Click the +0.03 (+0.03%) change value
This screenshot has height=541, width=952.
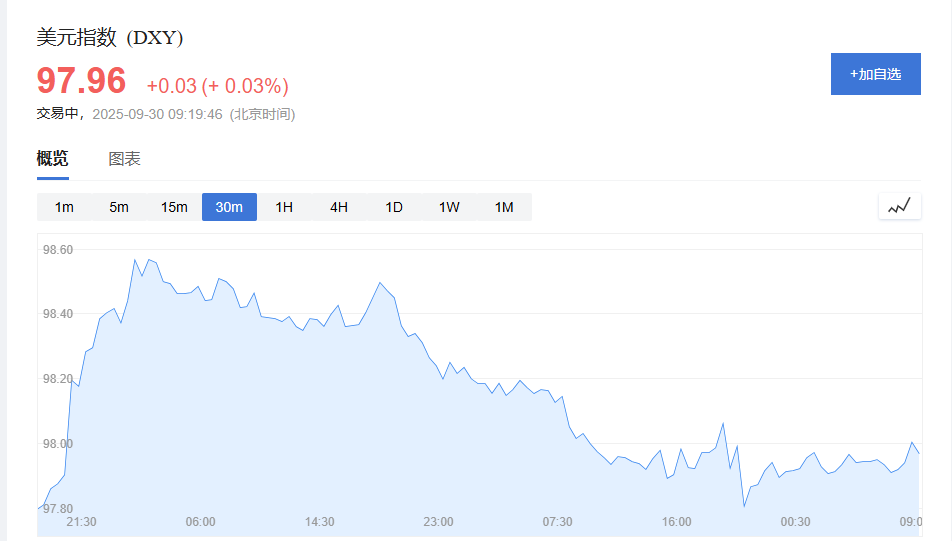[x=217, y=86]
